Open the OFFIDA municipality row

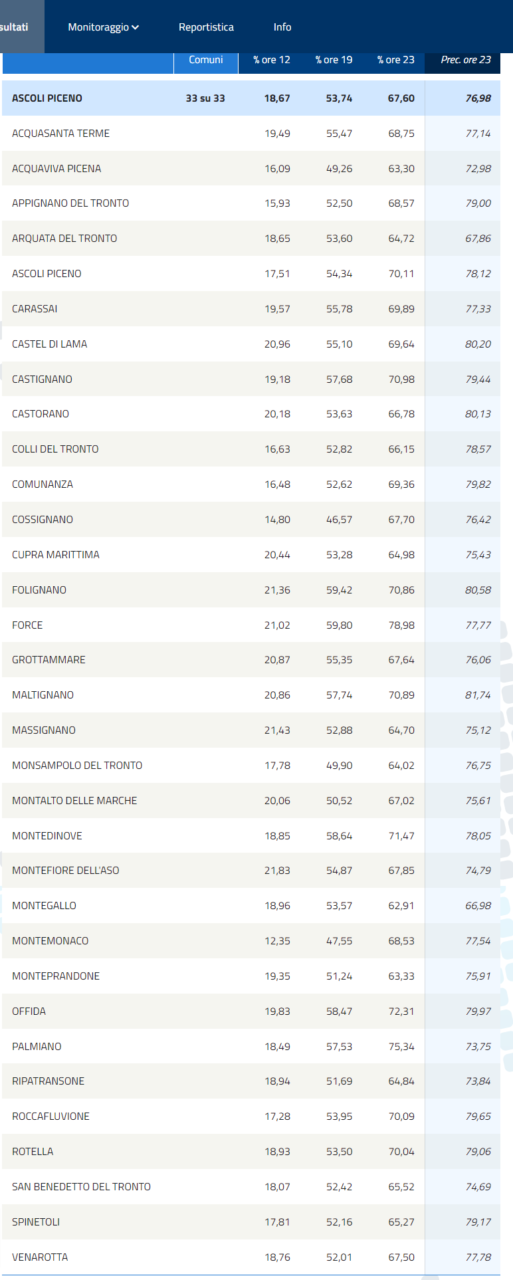click(251, 1011)
